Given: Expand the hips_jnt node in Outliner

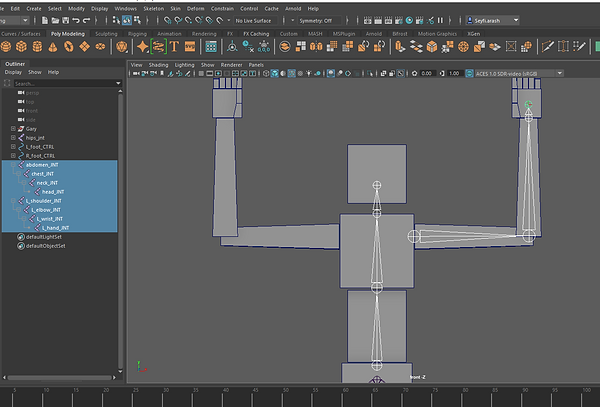Looking at the screenshot, I should tap(13, 137).
